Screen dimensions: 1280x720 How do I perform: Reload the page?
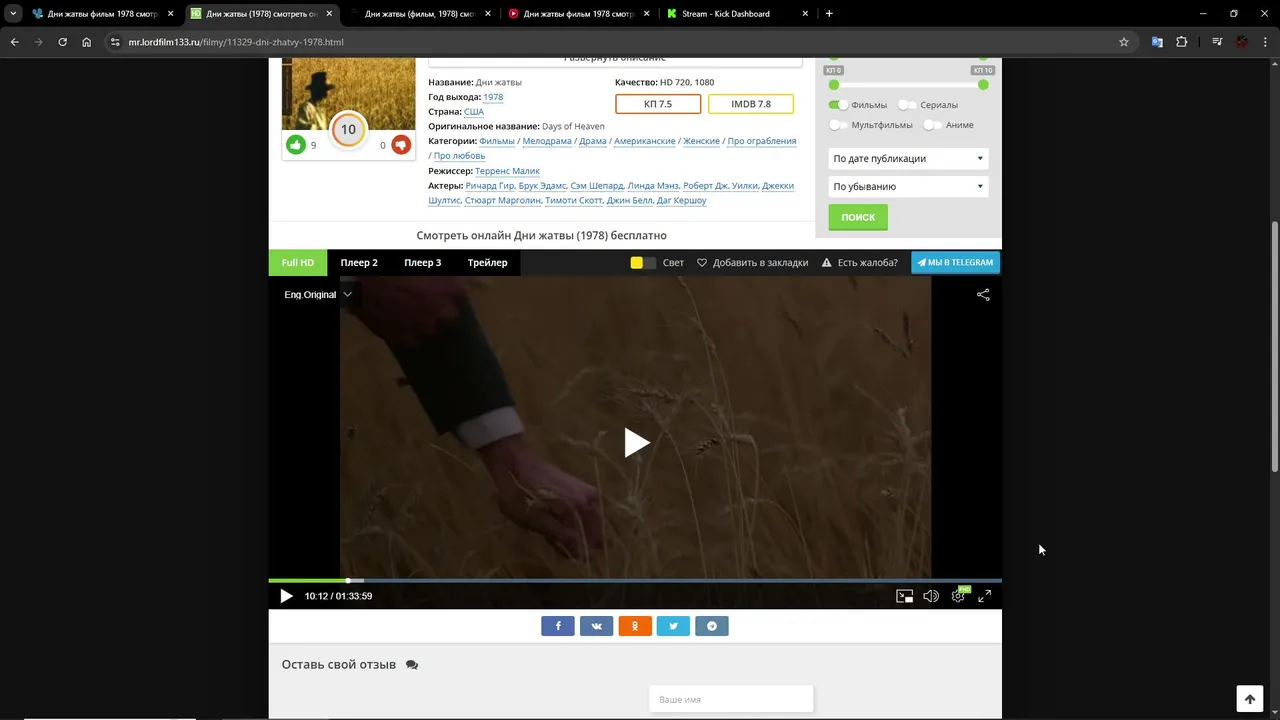point(62,42)
